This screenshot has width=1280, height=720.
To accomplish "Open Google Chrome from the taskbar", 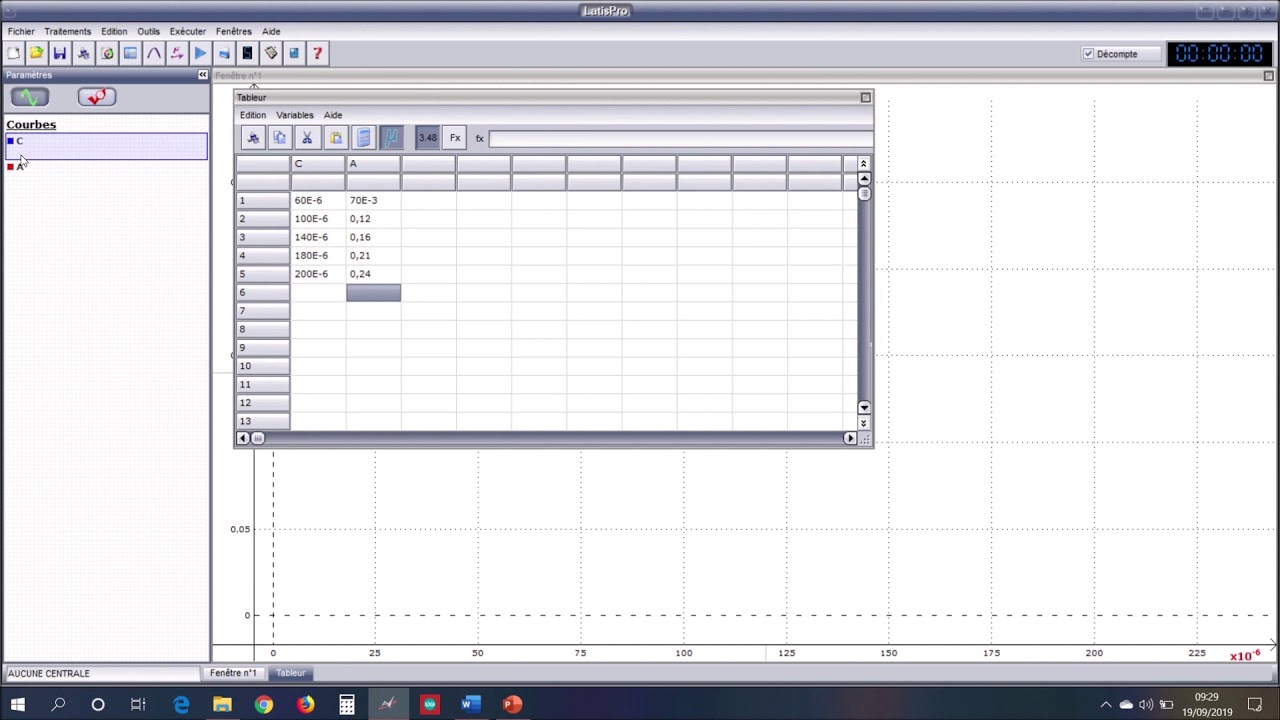I will pos(263,704).
